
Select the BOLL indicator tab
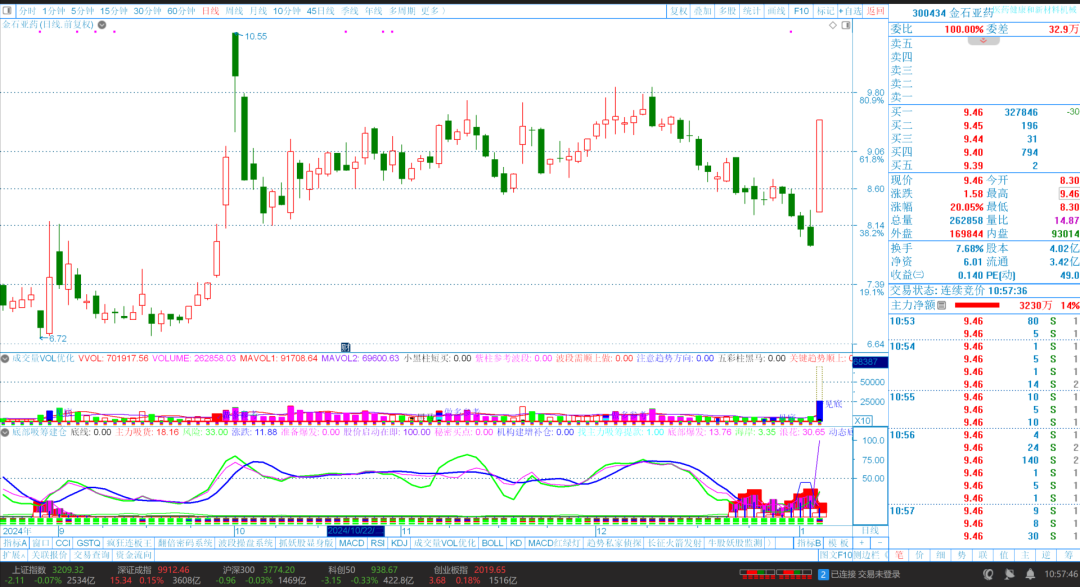(x=492, y=543)
